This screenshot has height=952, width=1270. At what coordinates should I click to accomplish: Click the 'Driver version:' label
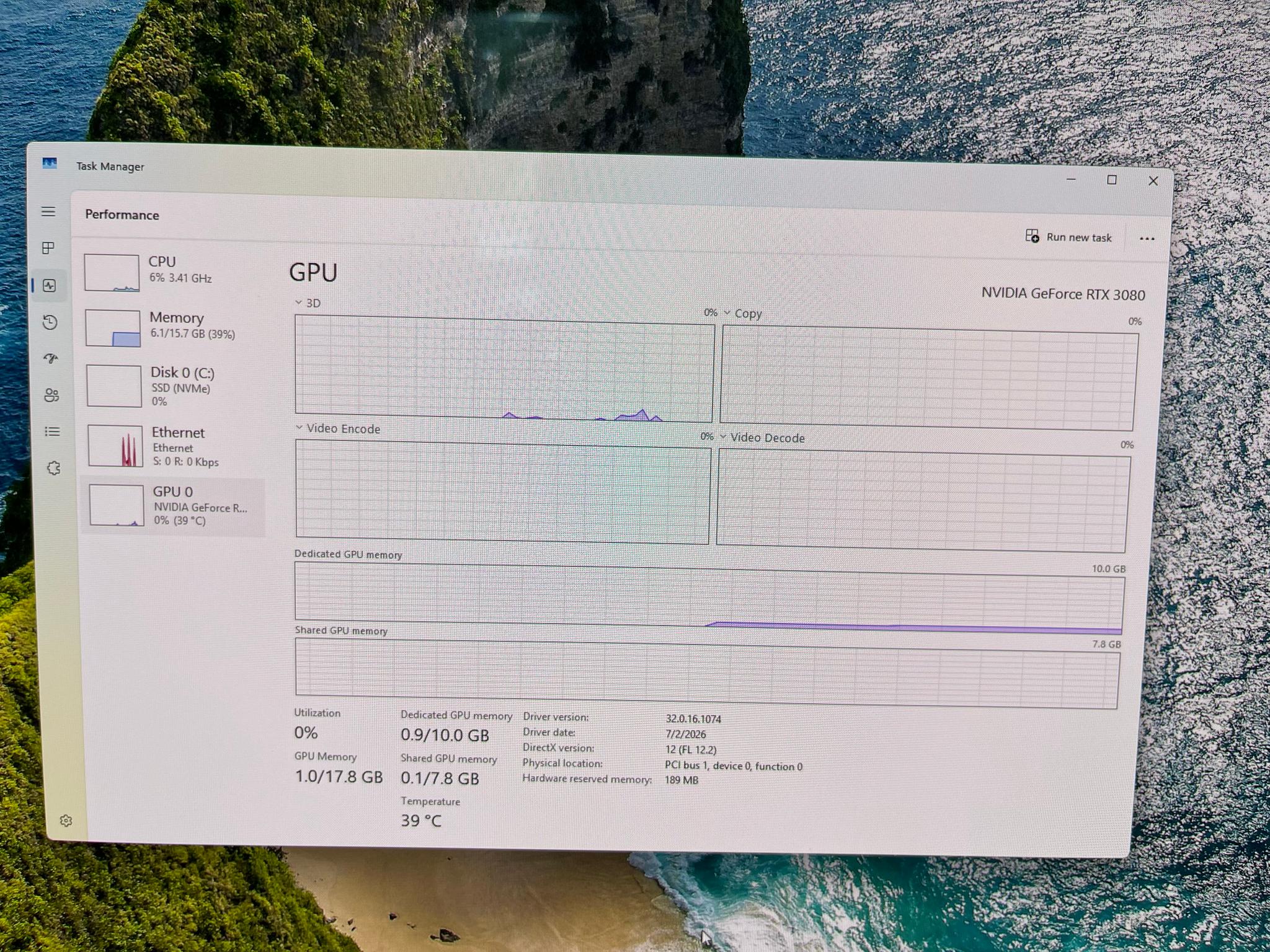tap(556, 716)
